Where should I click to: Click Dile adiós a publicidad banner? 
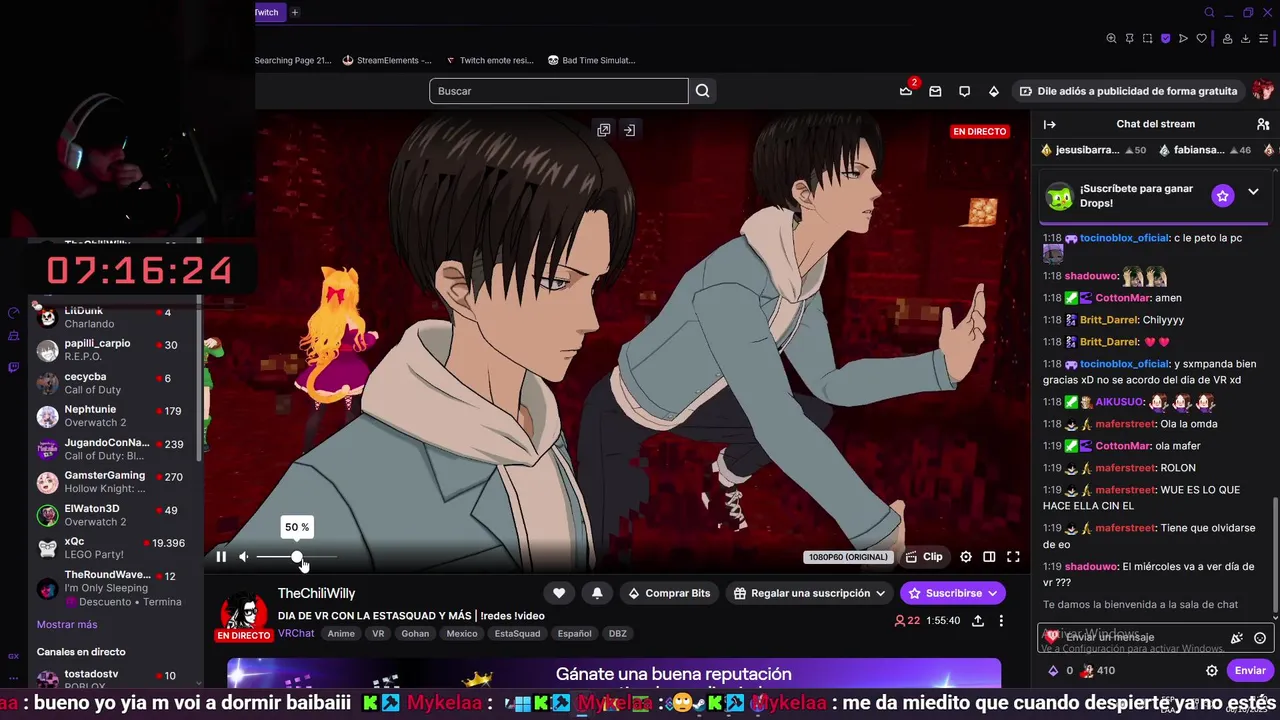[1128, 91]
